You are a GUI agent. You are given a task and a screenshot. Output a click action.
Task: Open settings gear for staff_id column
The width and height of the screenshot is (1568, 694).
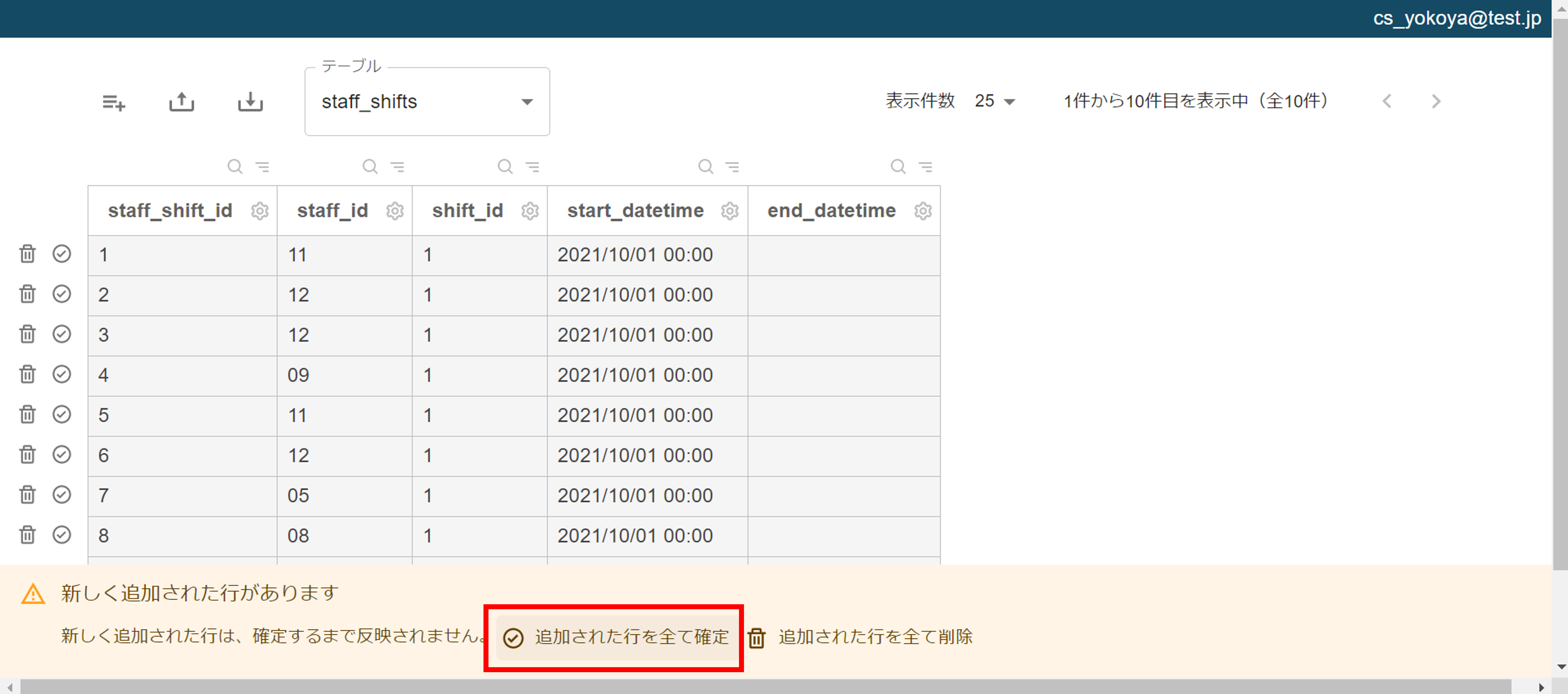[x=395, y=211]
